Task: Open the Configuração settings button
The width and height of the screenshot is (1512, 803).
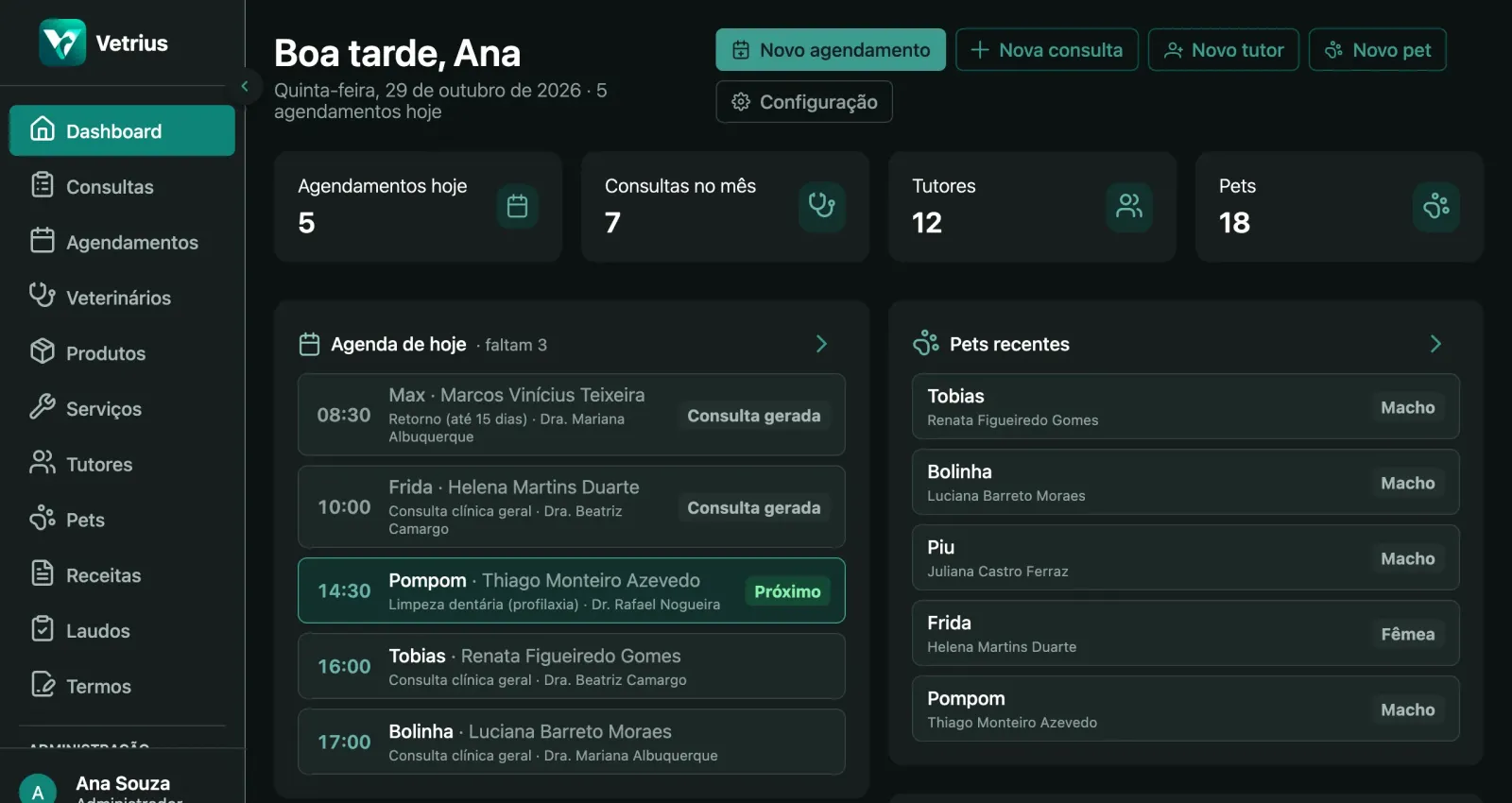Action: point(804,102)
